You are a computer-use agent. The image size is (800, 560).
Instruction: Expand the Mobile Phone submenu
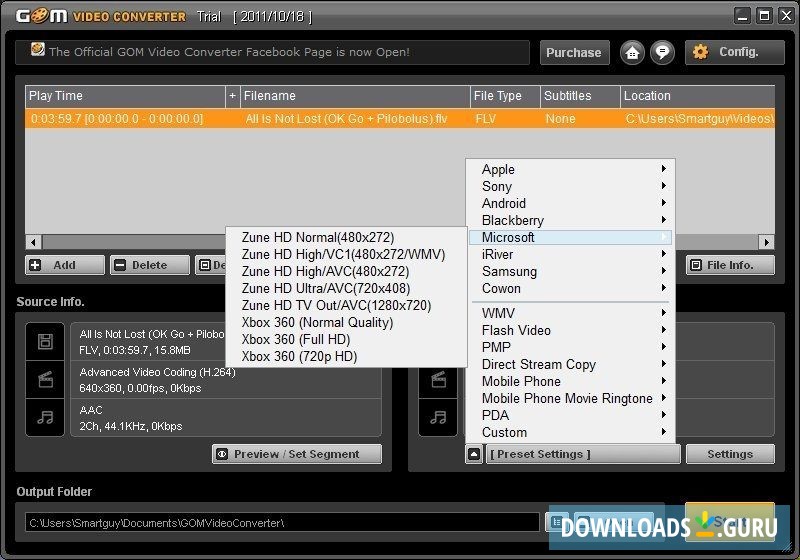[570, 381]
